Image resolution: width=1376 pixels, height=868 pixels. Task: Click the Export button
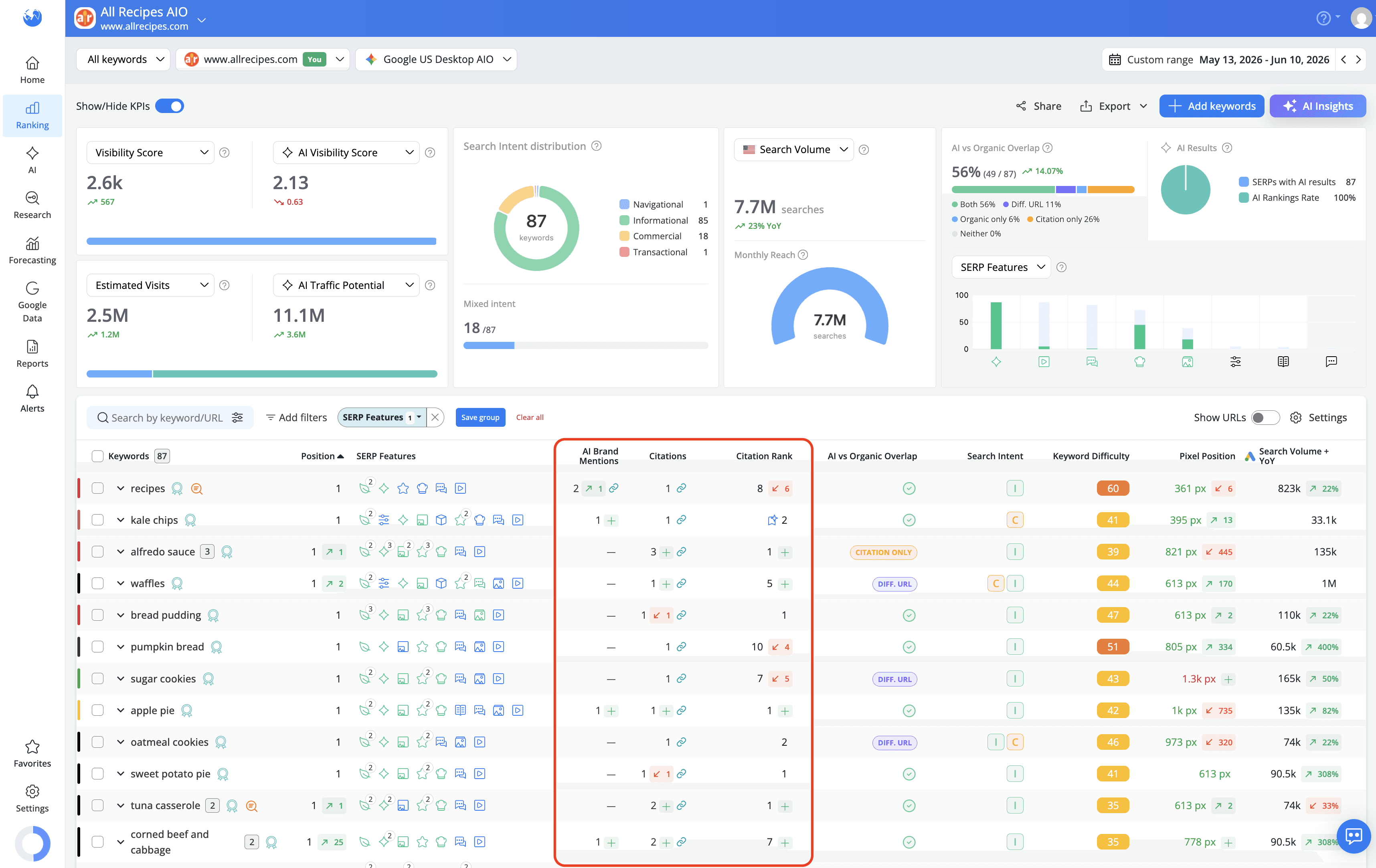pyautogui.click(x=1113, y=106)
